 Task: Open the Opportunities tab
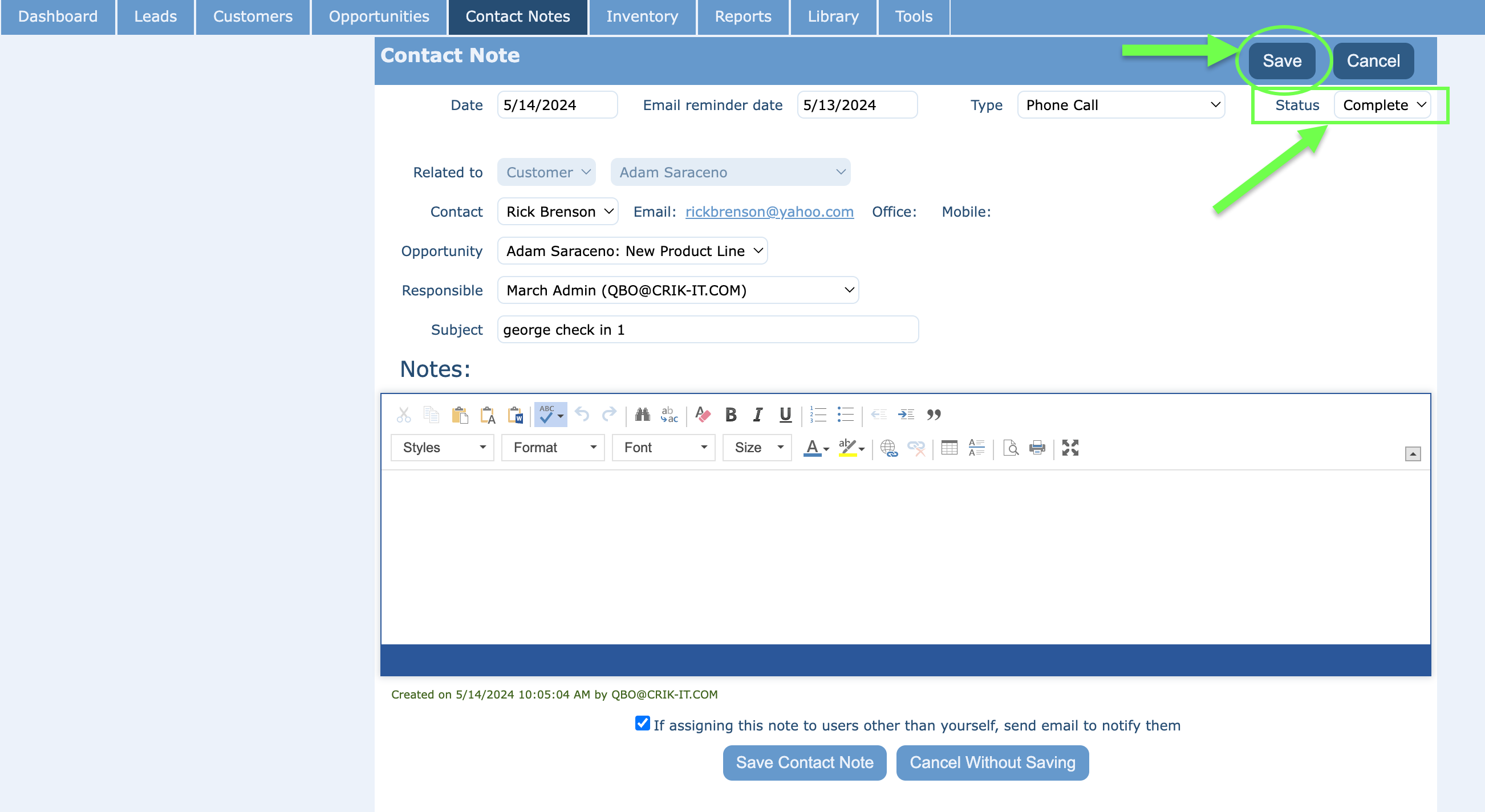[379, 17]
